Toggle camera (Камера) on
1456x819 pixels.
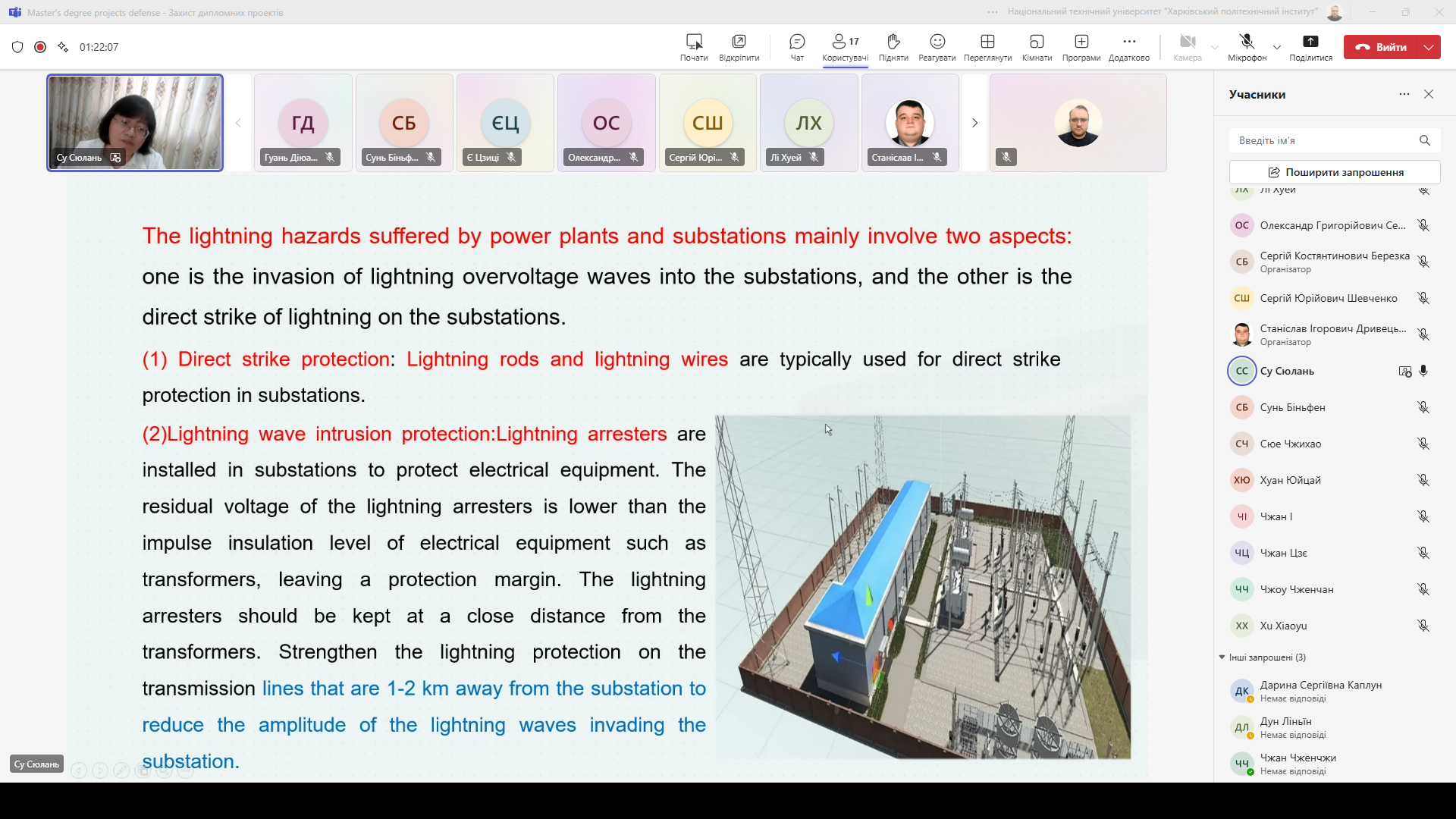coord(1188,47)
